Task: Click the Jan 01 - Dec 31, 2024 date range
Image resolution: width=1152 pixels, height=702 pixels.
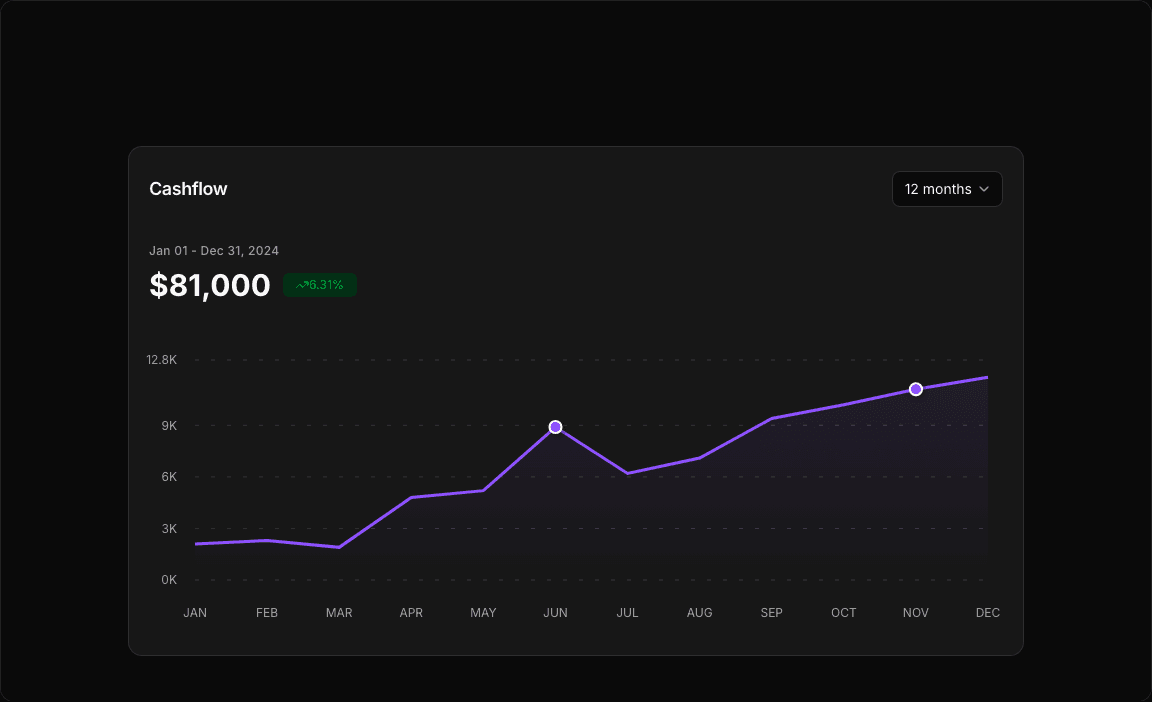Action: click(x=214, y=250)
